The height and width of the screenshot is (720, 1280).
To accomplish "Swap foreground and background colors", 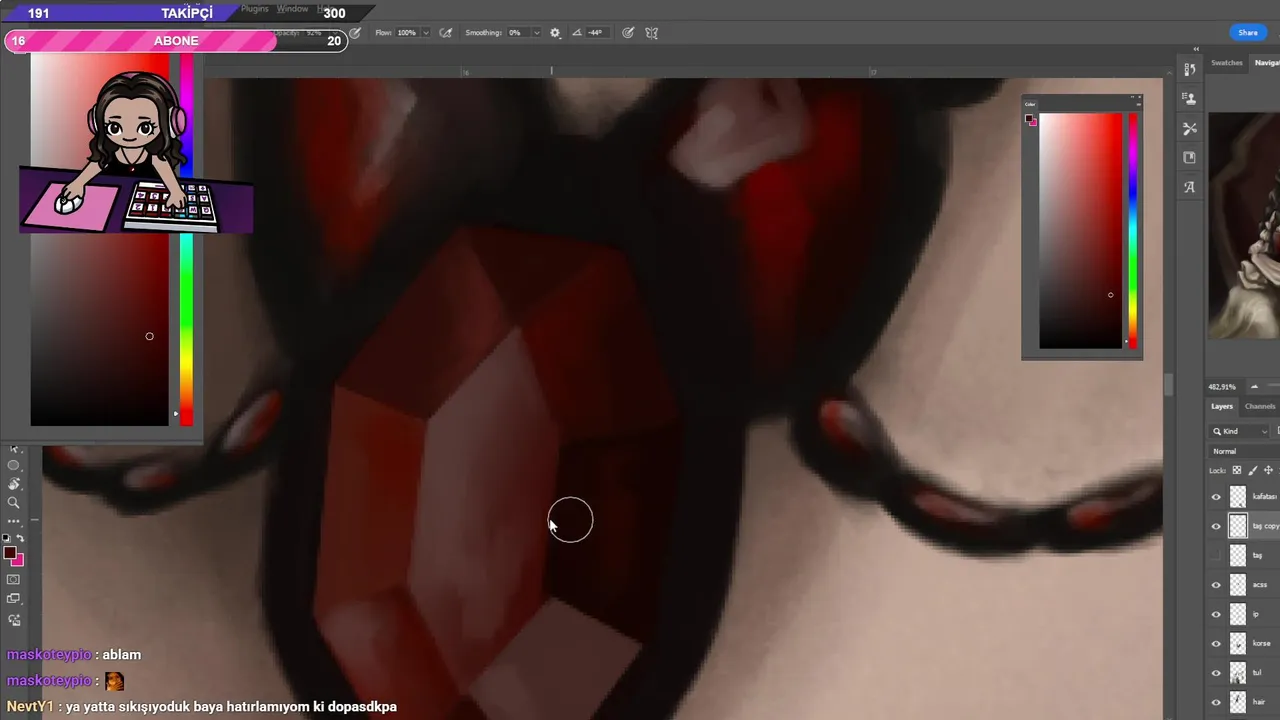I will tap(20, 538).
